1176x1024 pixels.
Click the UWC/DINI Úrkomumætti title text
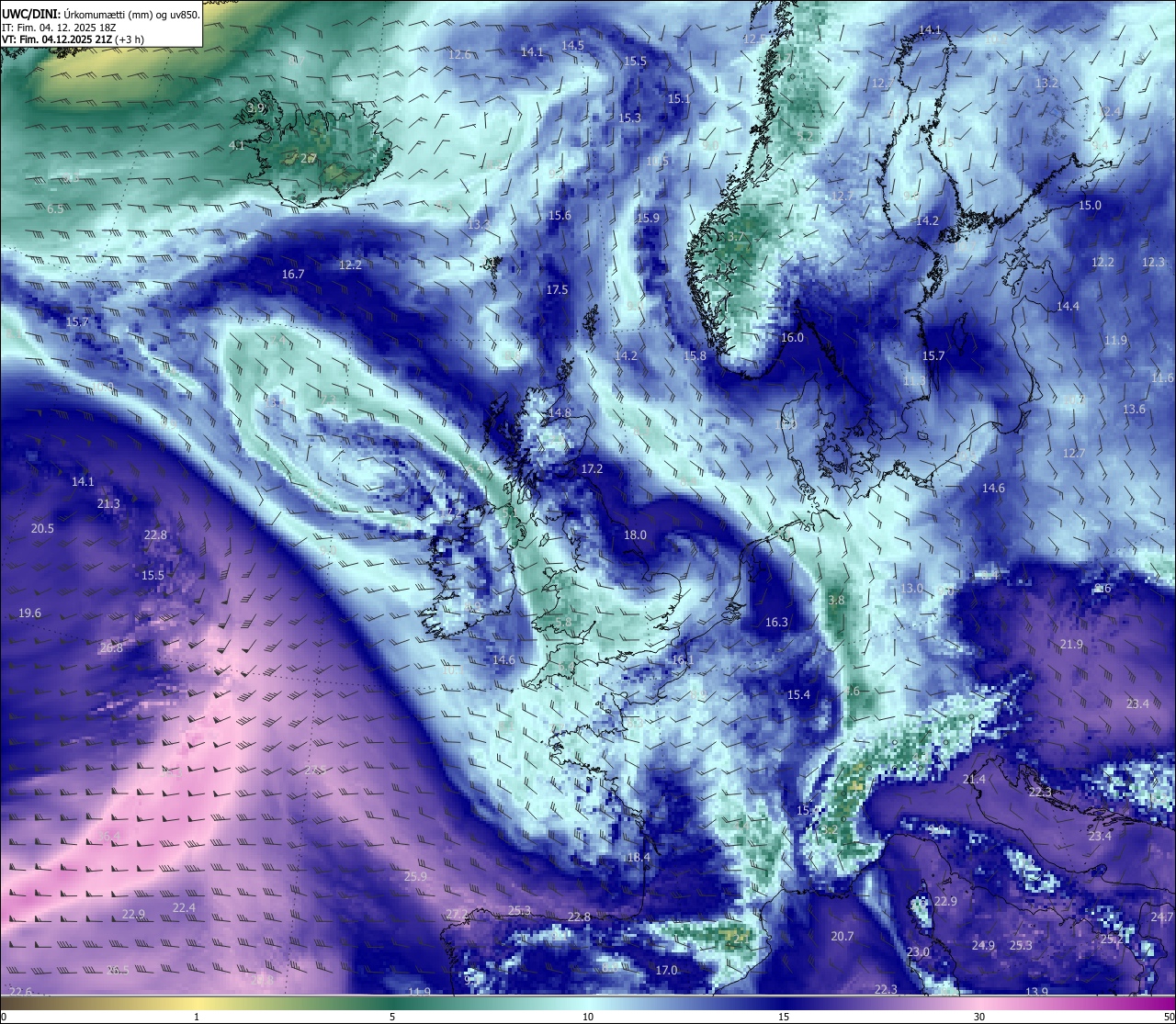pos(101,13)
